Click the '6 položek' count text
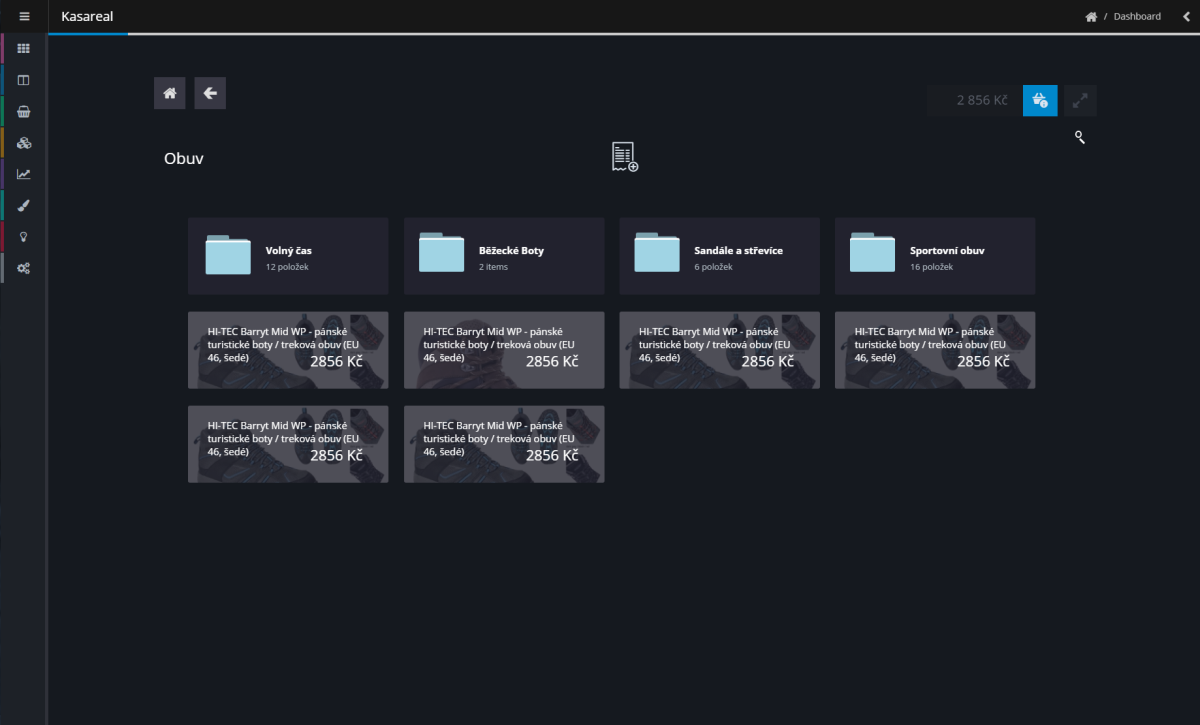This screenshot has width=1200, height=725. click(713, 267)
